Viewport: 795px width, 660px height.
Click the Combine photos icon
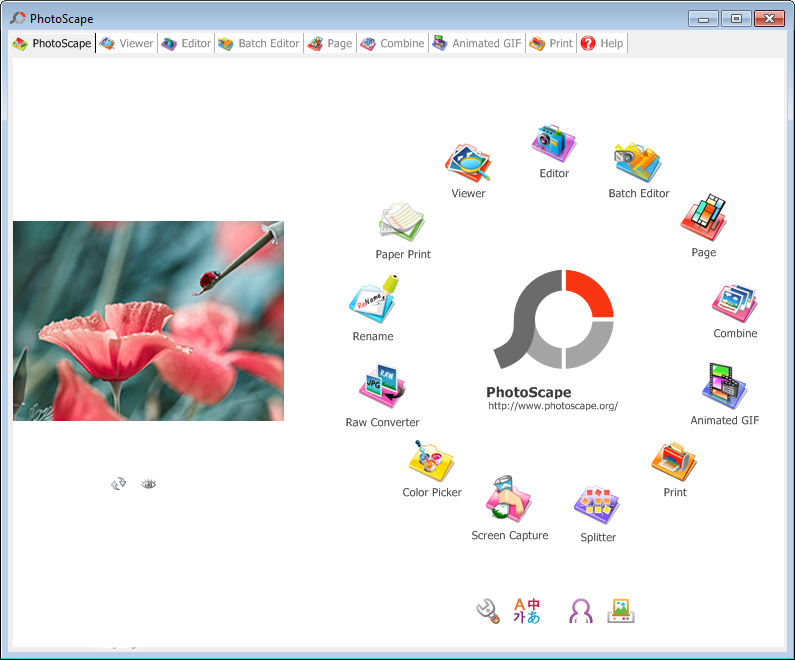pyautogui.click(x=735, y=303)
